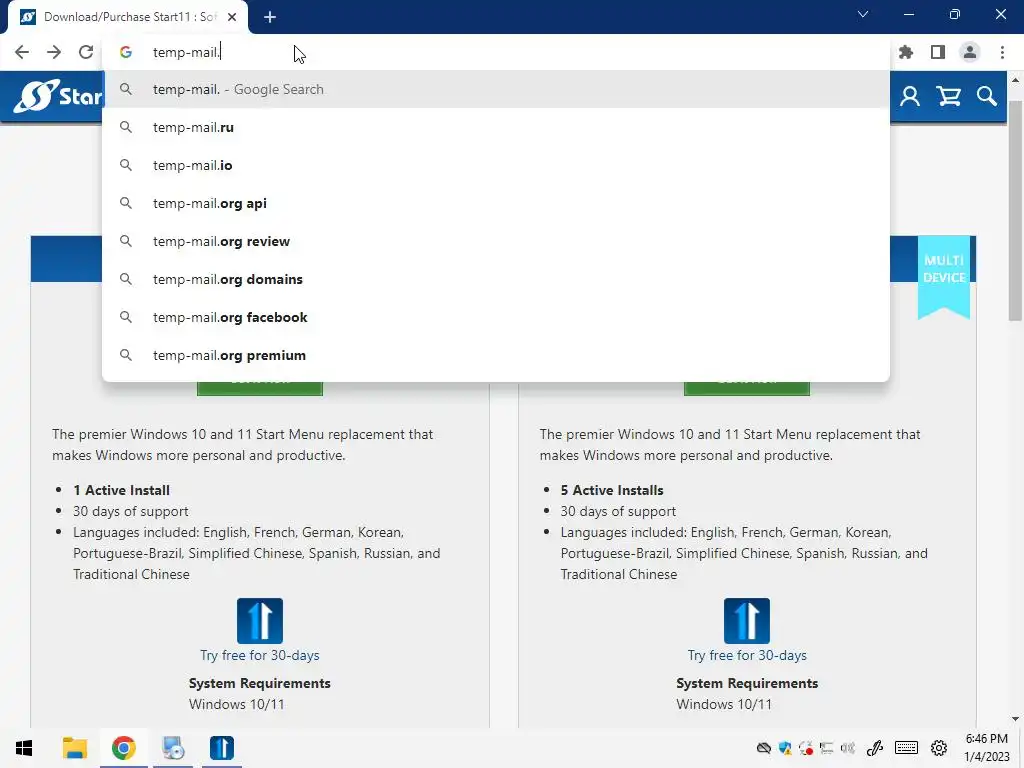Open the account user icon on Stardock header
1024x768 pixels.
pyautogui.click(x=910, y=97)
